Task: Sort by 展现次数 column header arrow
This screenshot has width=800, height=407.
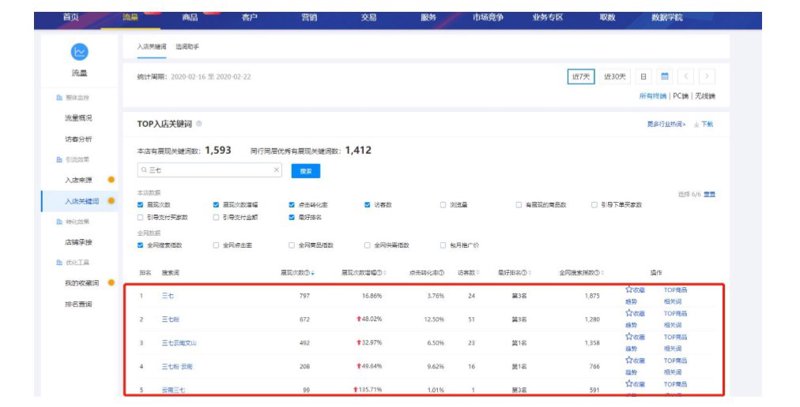Action: pyautogui.click(x=313, y=273)
